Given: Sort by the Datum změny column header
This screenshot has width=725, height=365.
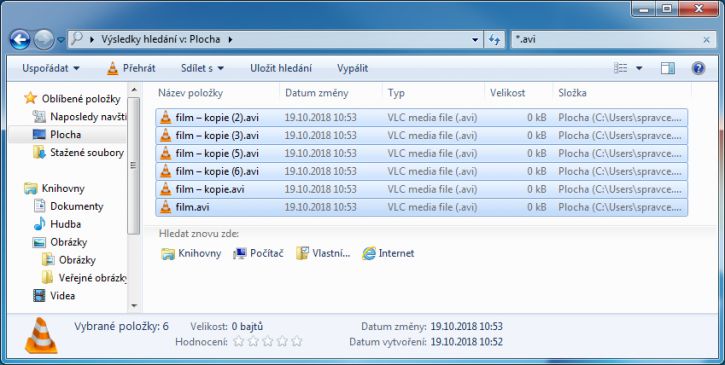Looking at the screenshot, I should pos(317,93).
